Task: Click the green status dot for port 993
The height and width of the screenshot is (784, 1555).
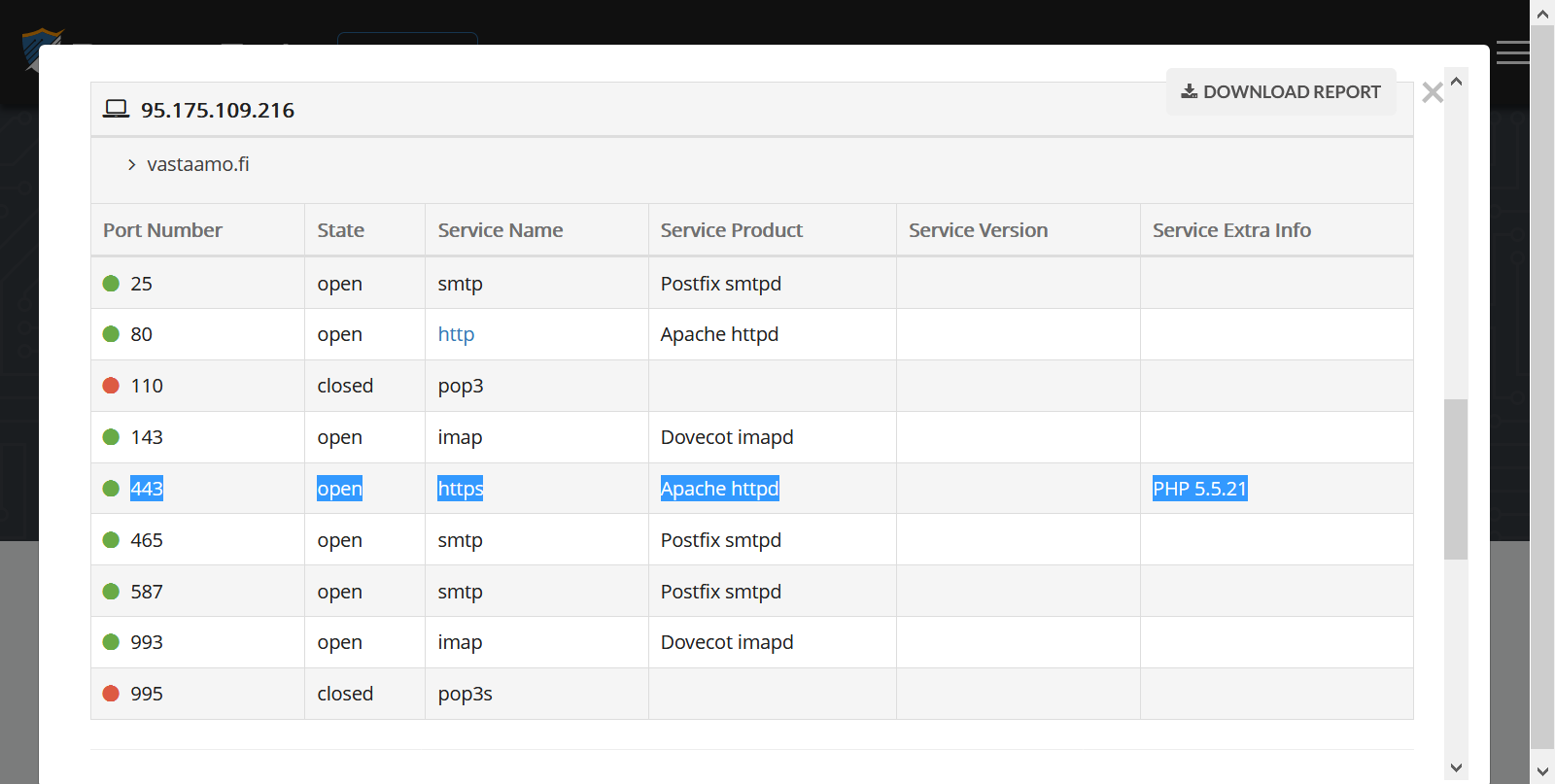Action: tap(111, 642)
